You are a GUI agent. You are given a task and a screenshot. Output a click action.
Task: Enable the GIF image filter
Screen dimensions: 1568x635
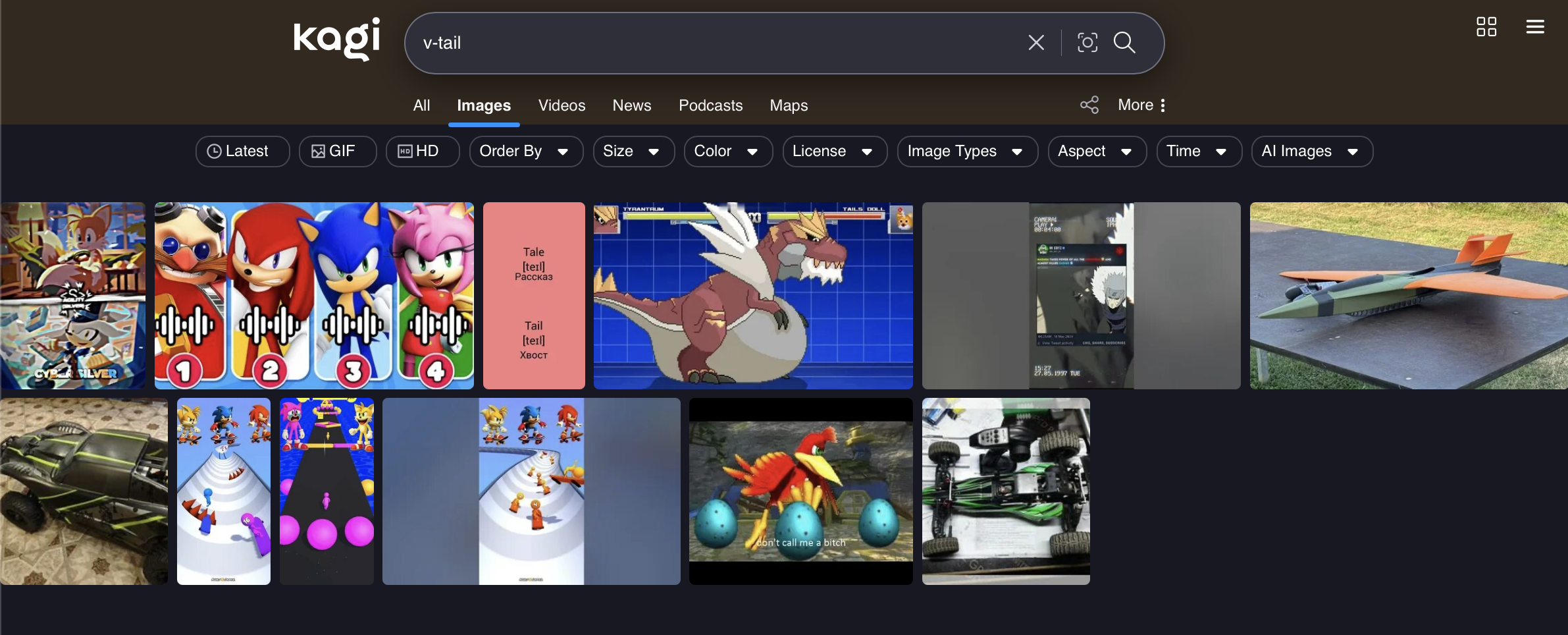[x=337, y=151]
